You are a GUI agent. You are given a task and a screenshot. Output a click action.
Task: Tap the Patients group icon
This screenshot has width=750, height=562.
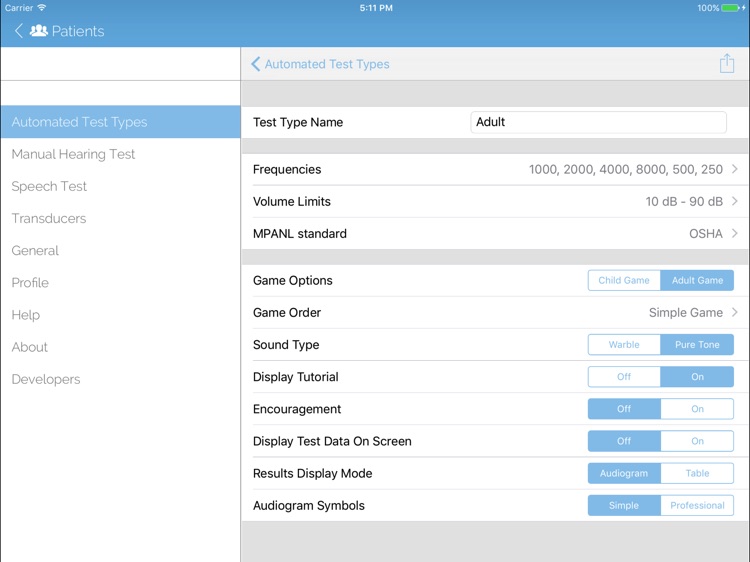tap(39, 31)
